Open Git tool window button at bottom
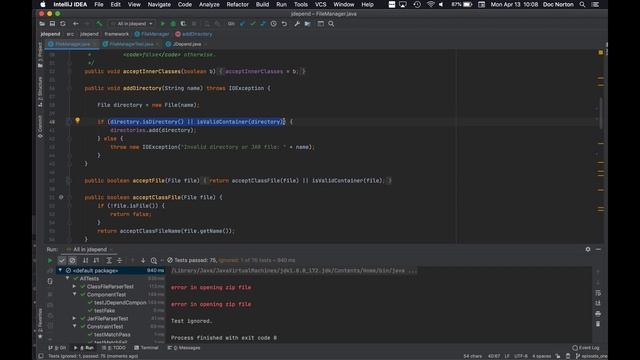This screenshot has width=640, height=360. [57, 348]
